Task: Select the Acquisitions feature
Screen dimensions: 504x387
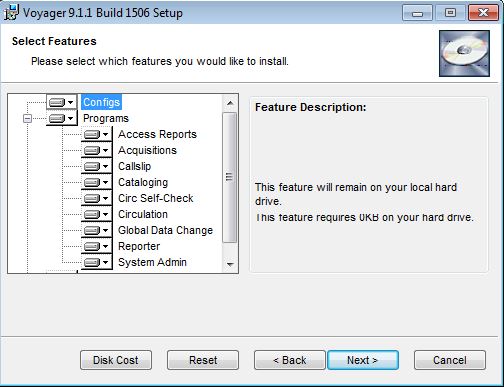Action: coord(147,150)
